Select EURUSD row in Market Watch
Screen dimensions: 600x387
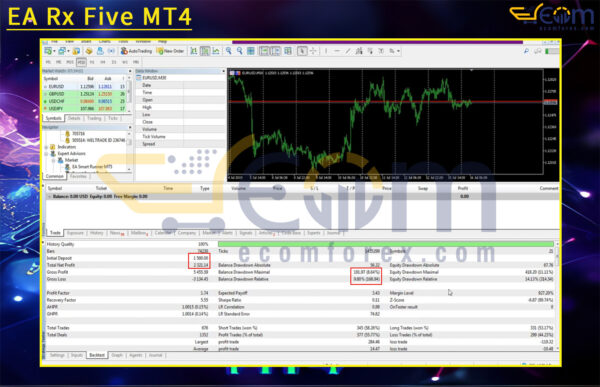[84, 87]
